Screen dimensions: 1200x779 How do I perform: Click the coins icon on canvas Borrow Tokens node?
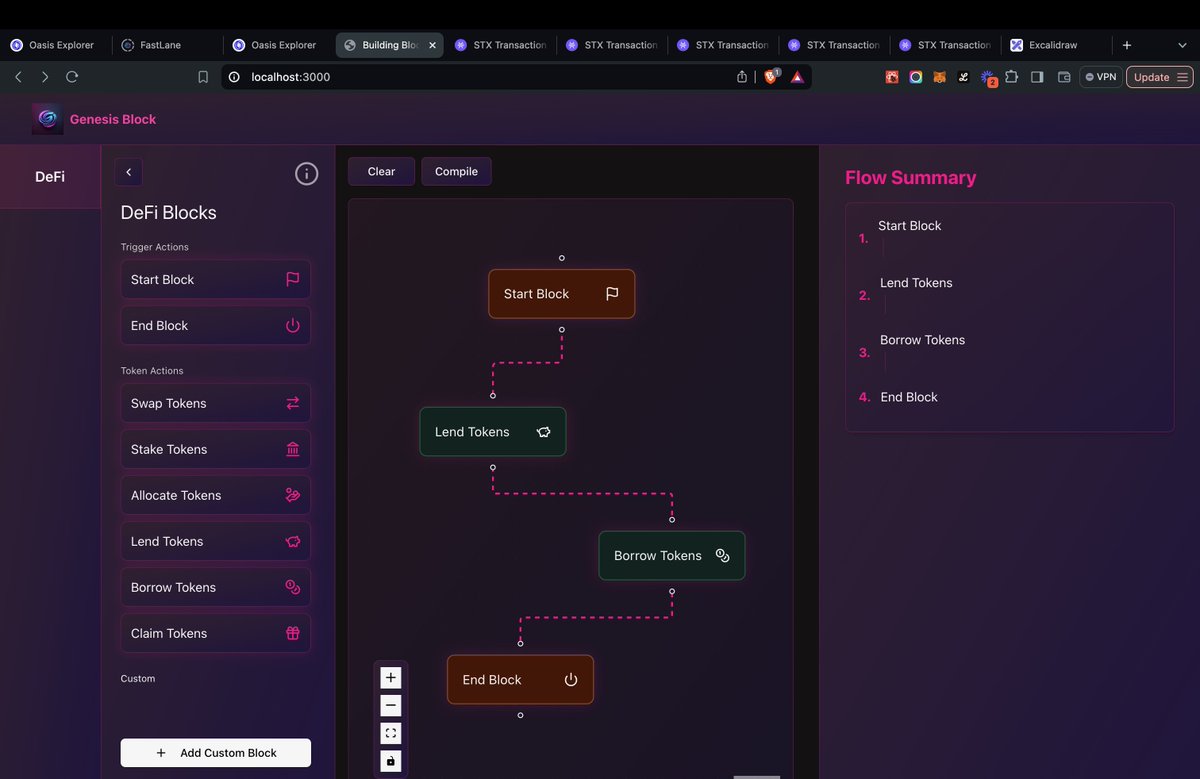pyautogui.click(x=723, y=555)
